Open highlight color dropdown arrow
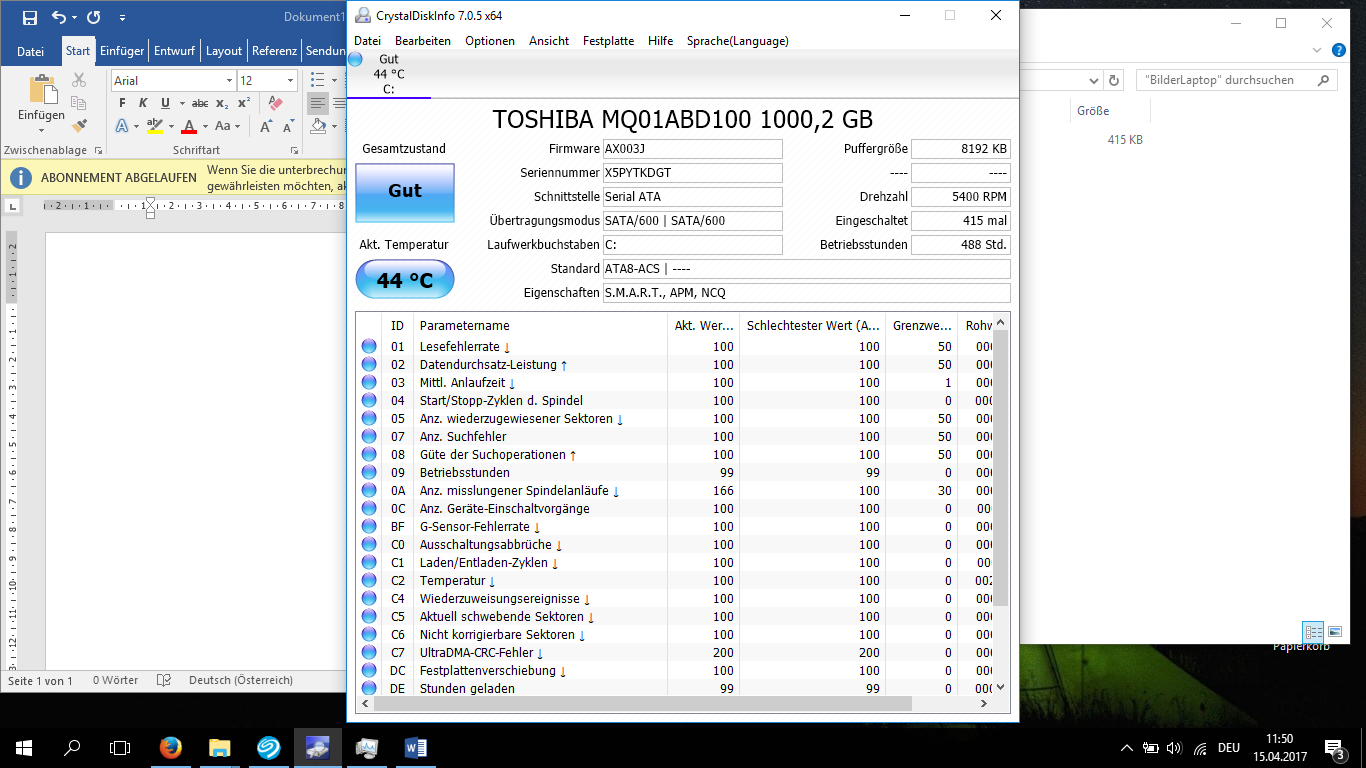Viewport: 1366px width, 768px height. coord(171,126)
